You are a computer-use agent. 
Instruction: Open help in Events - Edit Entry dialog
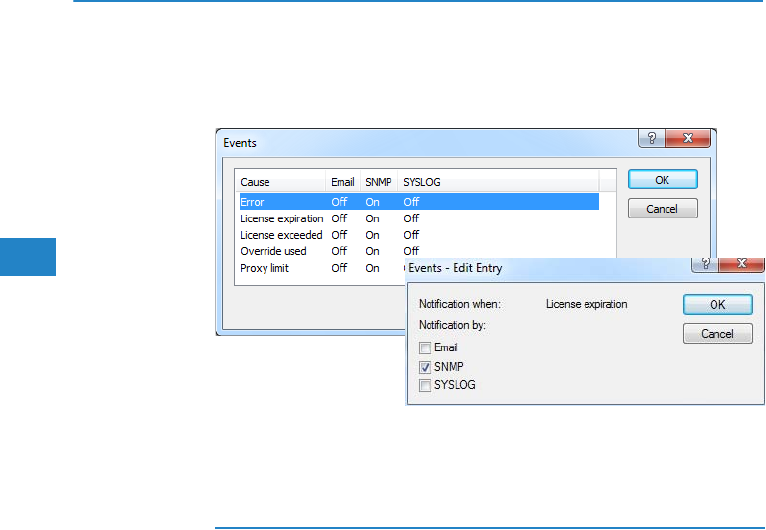(707, 265)
